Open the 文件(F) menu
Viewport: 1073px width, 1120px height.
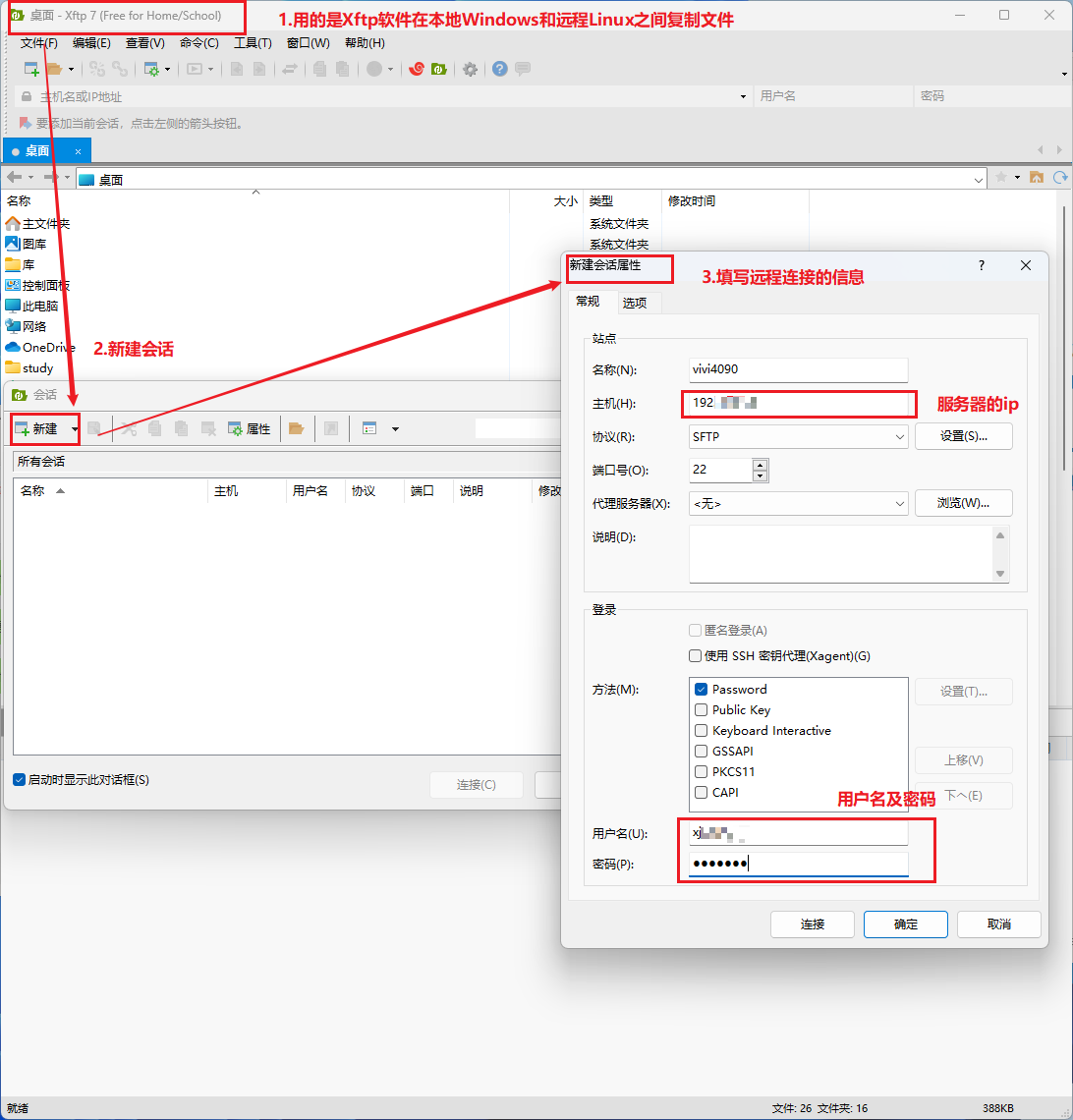[38, 43]
